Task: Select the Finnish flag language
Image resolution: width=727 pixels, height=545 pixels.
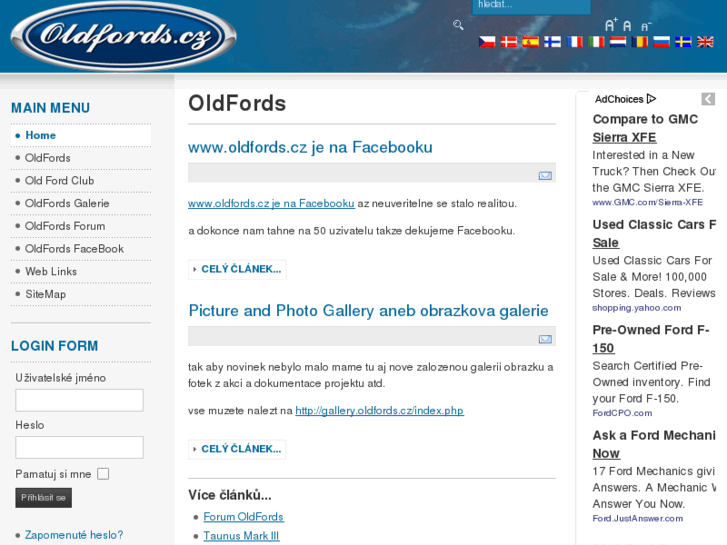Action: tap(552, 42)
